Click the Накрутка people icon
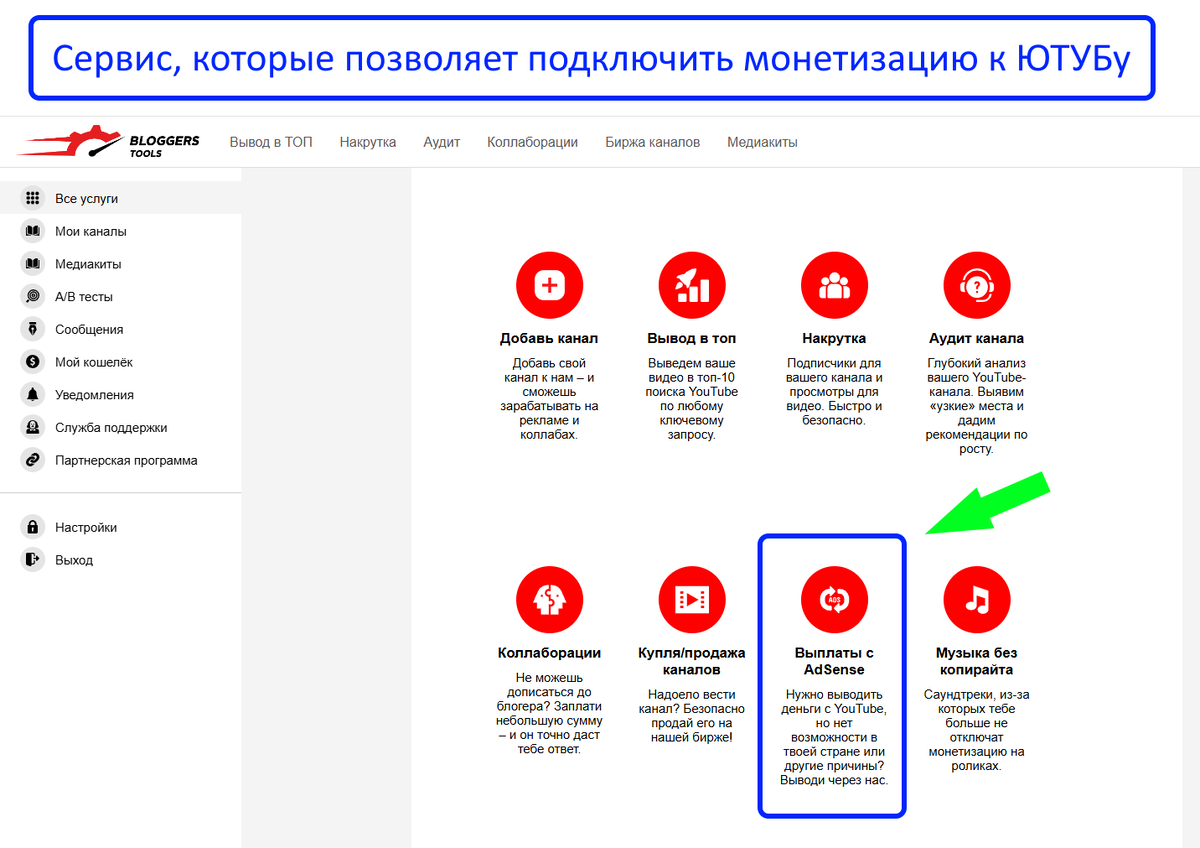 tap(834, 286)
